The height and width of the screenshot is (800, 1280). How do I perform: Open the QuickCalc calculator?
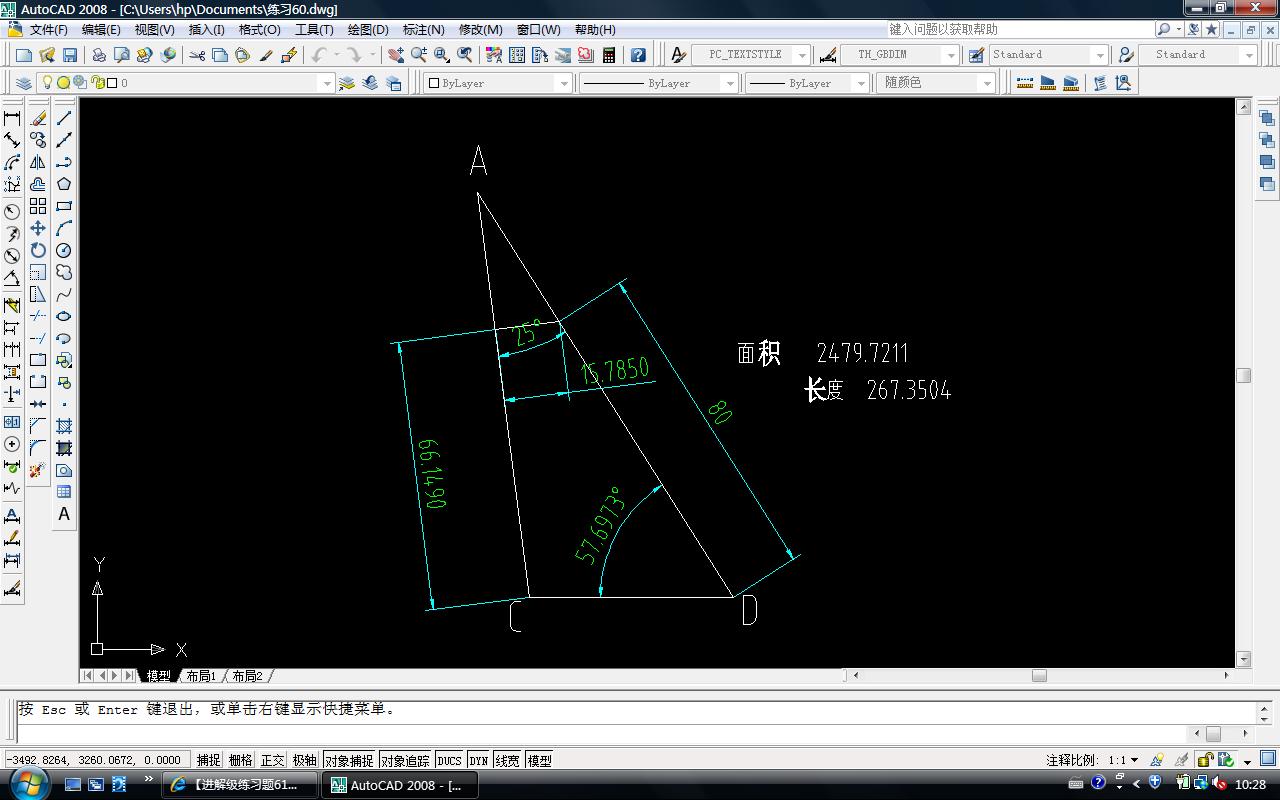pyautogui.click(x=609, y=55)
